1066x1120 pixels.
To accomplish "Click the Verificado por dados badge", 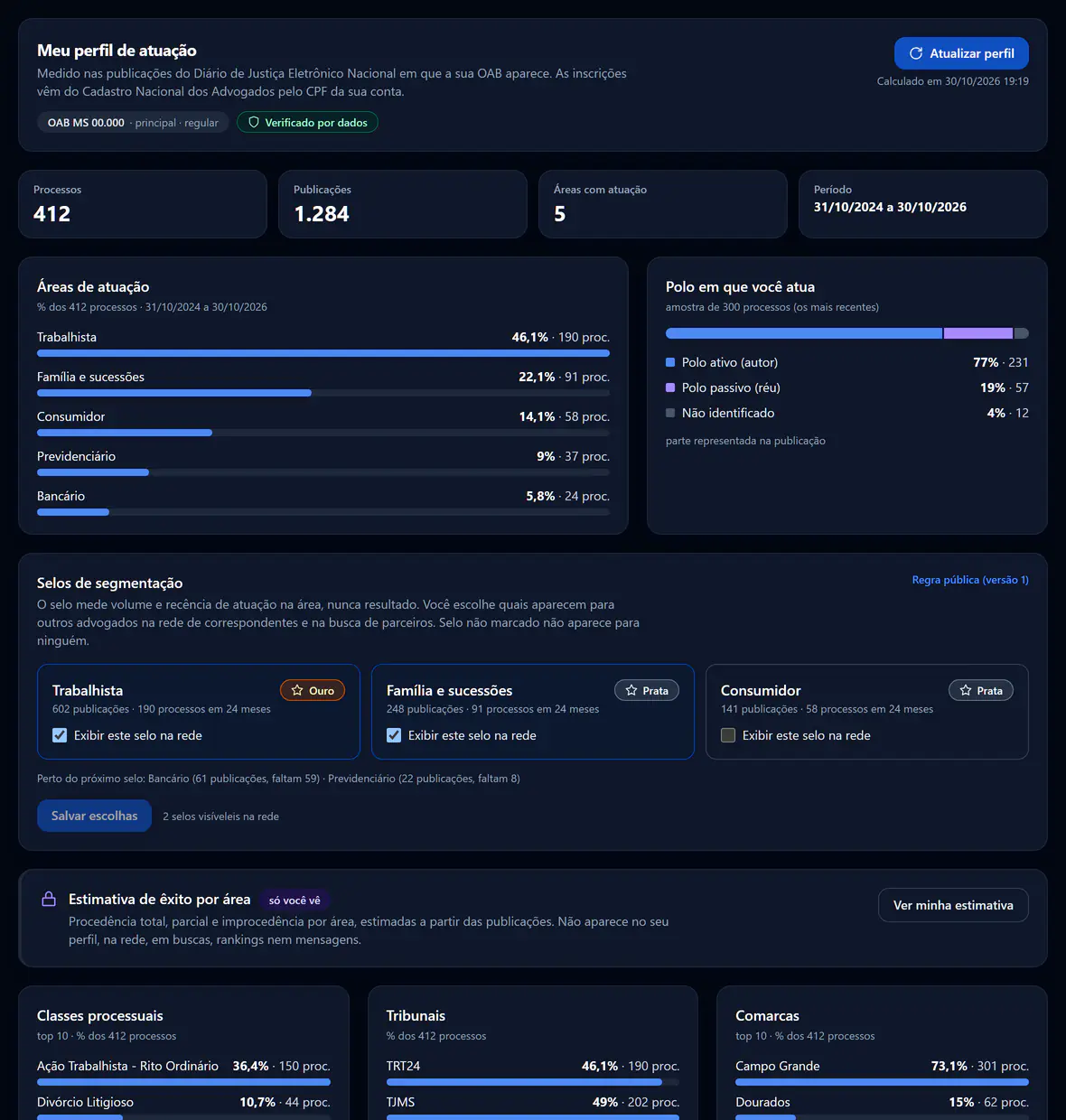I will [307, 122].
